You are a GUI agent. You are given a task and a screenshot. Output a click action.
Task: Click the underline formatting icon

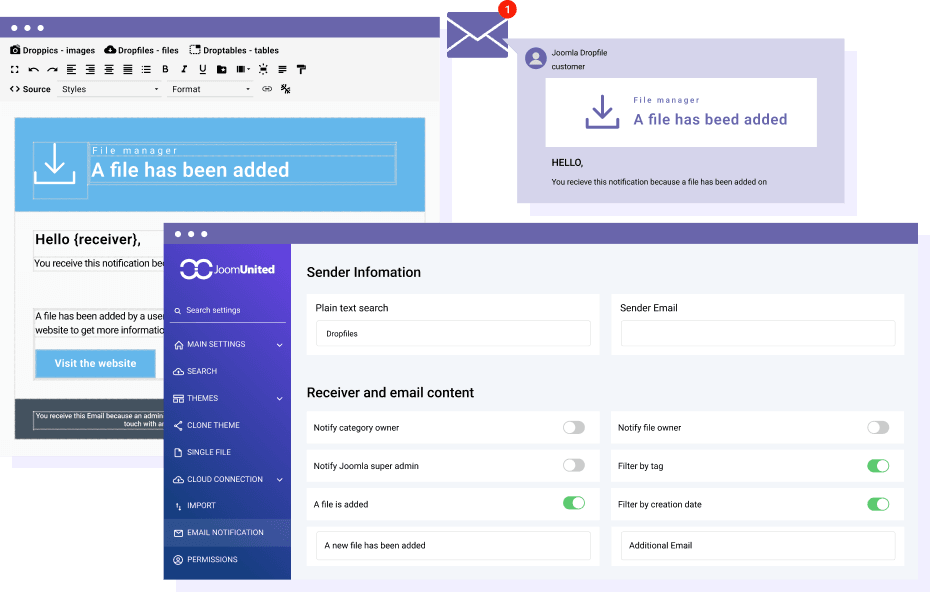(201, 70)
